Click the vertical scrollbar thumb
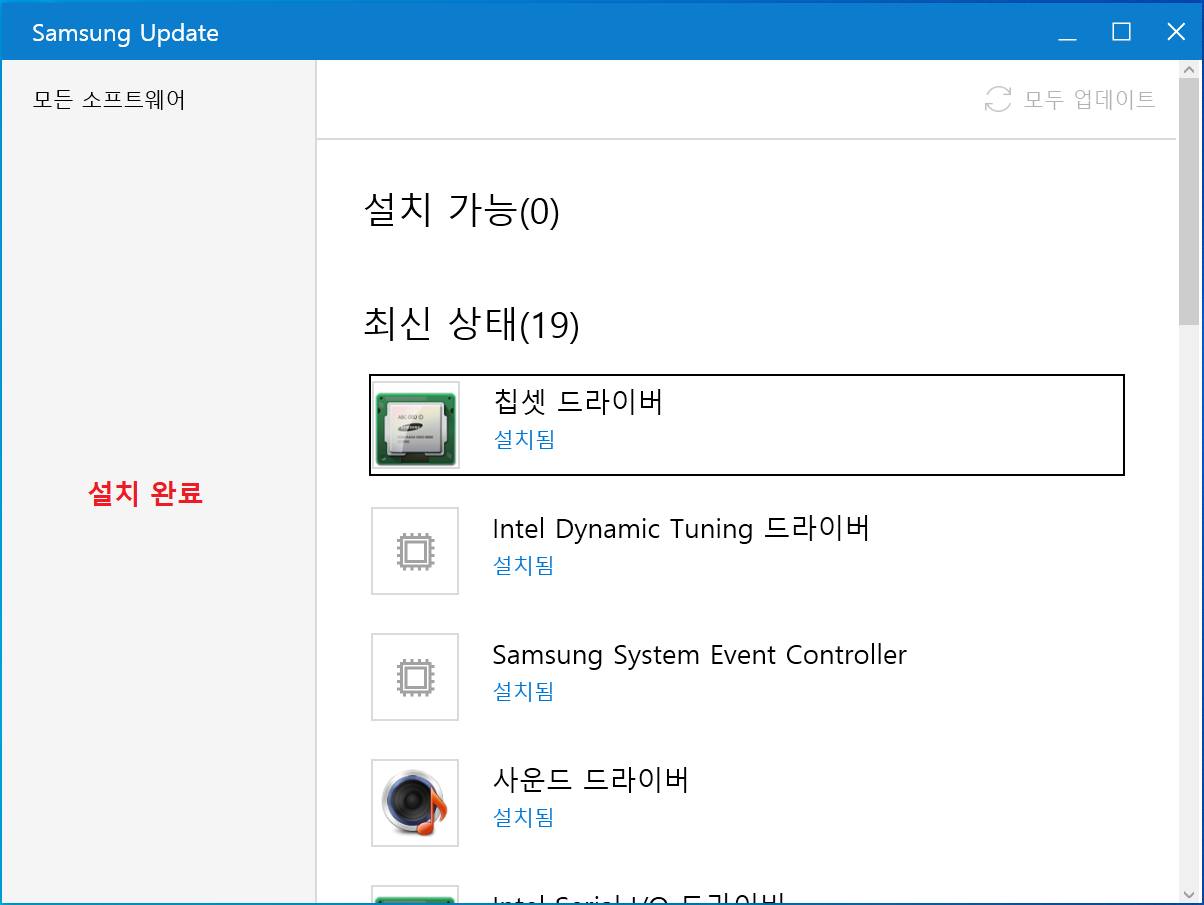The width and height of the screenshot is (1204, 905). point(1189,202)
